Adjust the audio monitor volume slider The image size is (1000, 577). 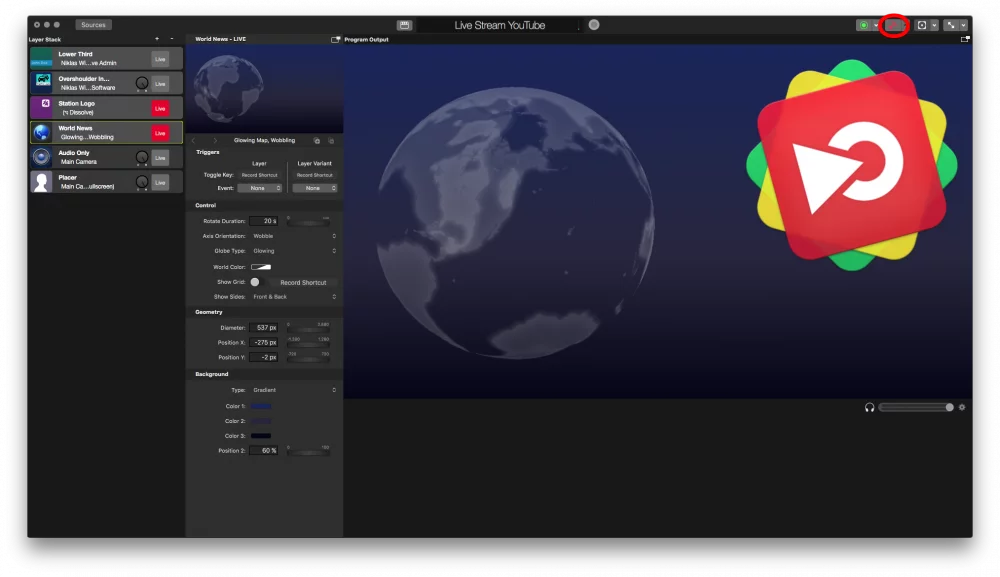[916, 407]
